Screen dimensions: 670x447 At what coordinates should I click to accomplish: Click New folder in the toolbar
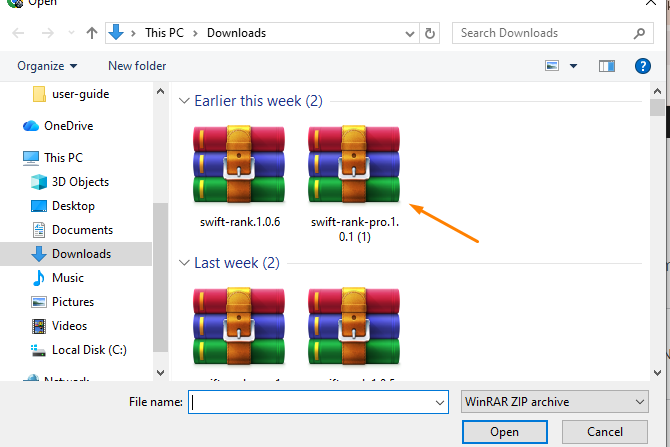pos(137,66)
